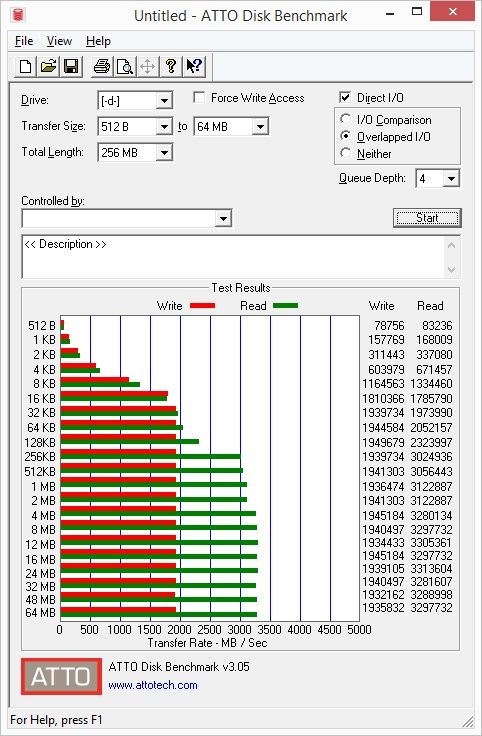This screenshot has height=736, width=482.
Task: Click the red Write legend swatch
Action: 202,306
